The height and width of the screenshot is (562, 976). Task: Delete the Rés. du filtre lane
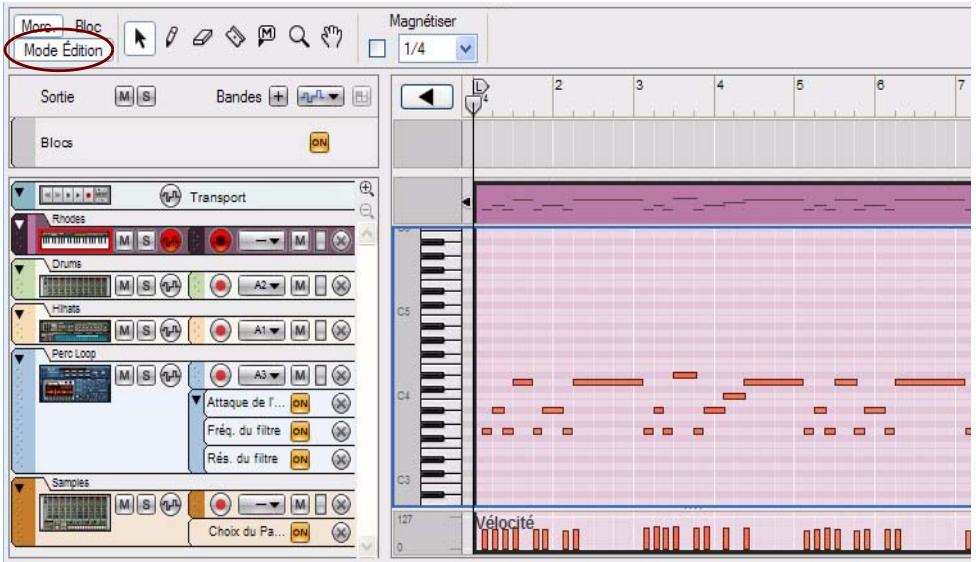pyautogui.click(x=341, y=459)
